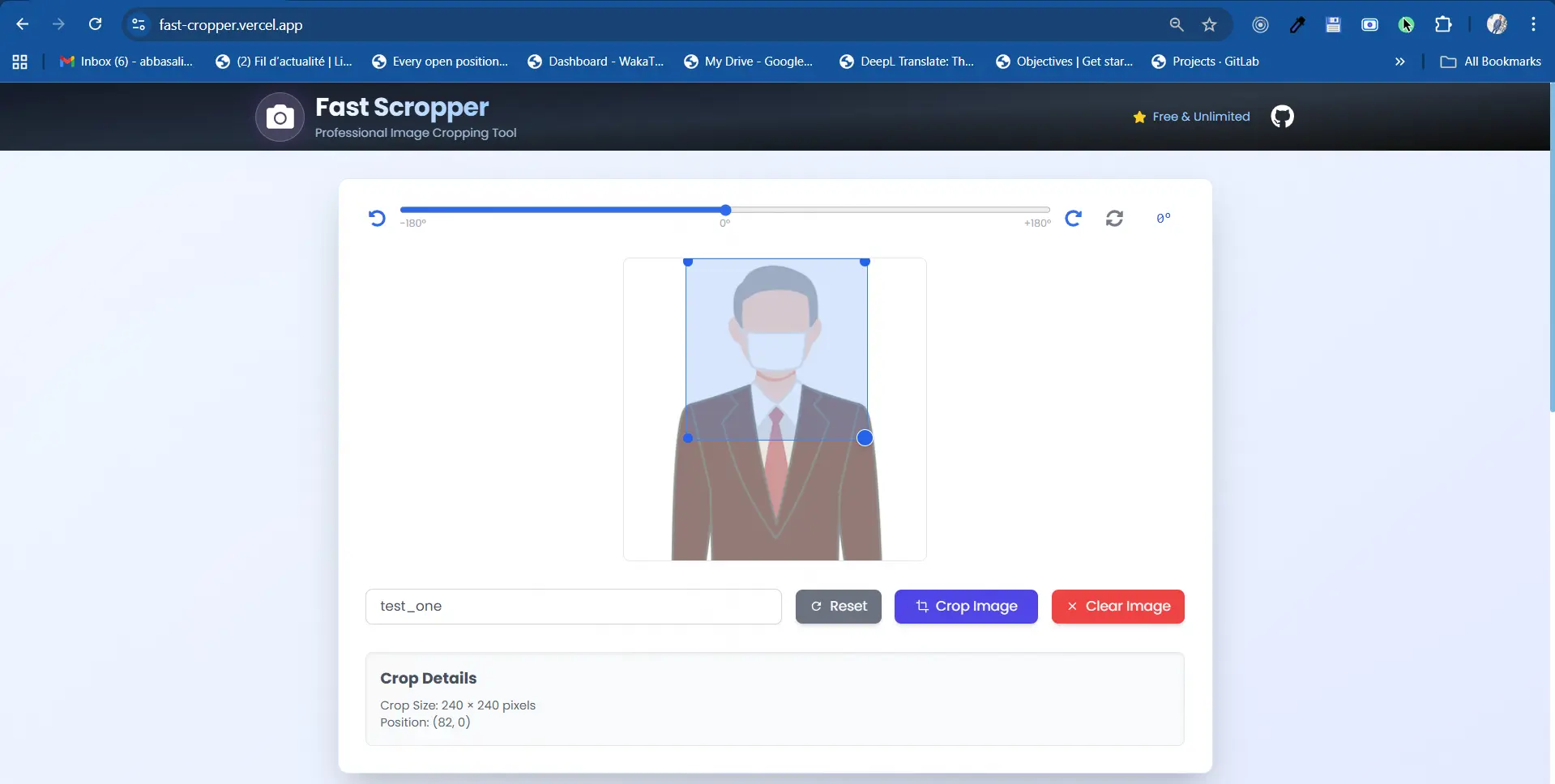1555x784 pixels.
Task: Open the GitHub repository icon
Action: click(1282, 117)
